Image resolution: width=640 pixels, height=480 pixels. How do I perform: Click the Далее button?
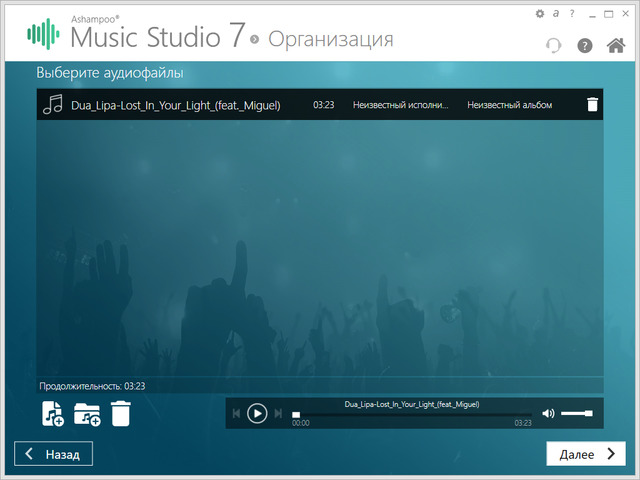pyautogui.click(x=586, y=453)
